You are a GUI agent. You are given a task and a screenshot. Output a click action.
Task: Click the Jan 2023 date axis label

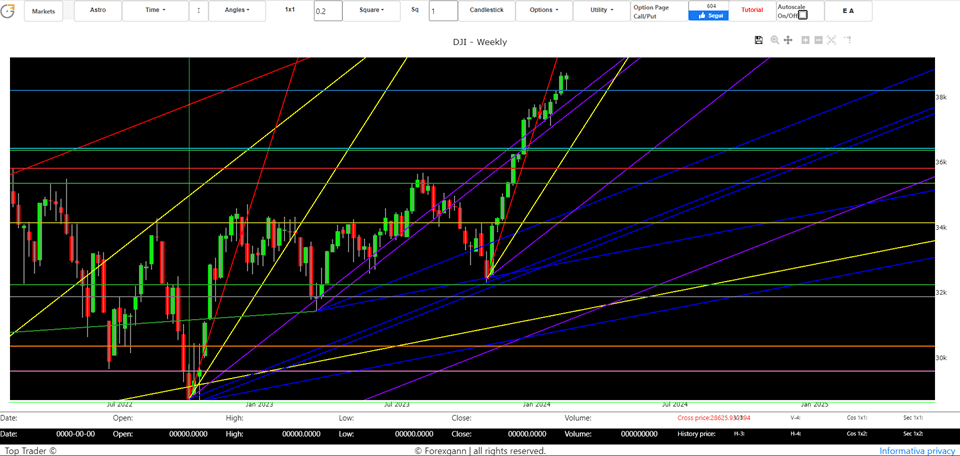point(259,405)
